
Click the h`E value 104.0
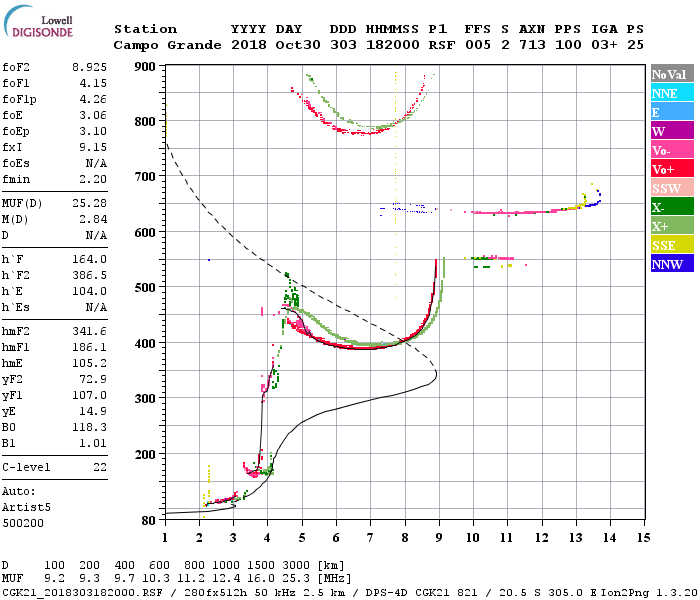point(89,291)
